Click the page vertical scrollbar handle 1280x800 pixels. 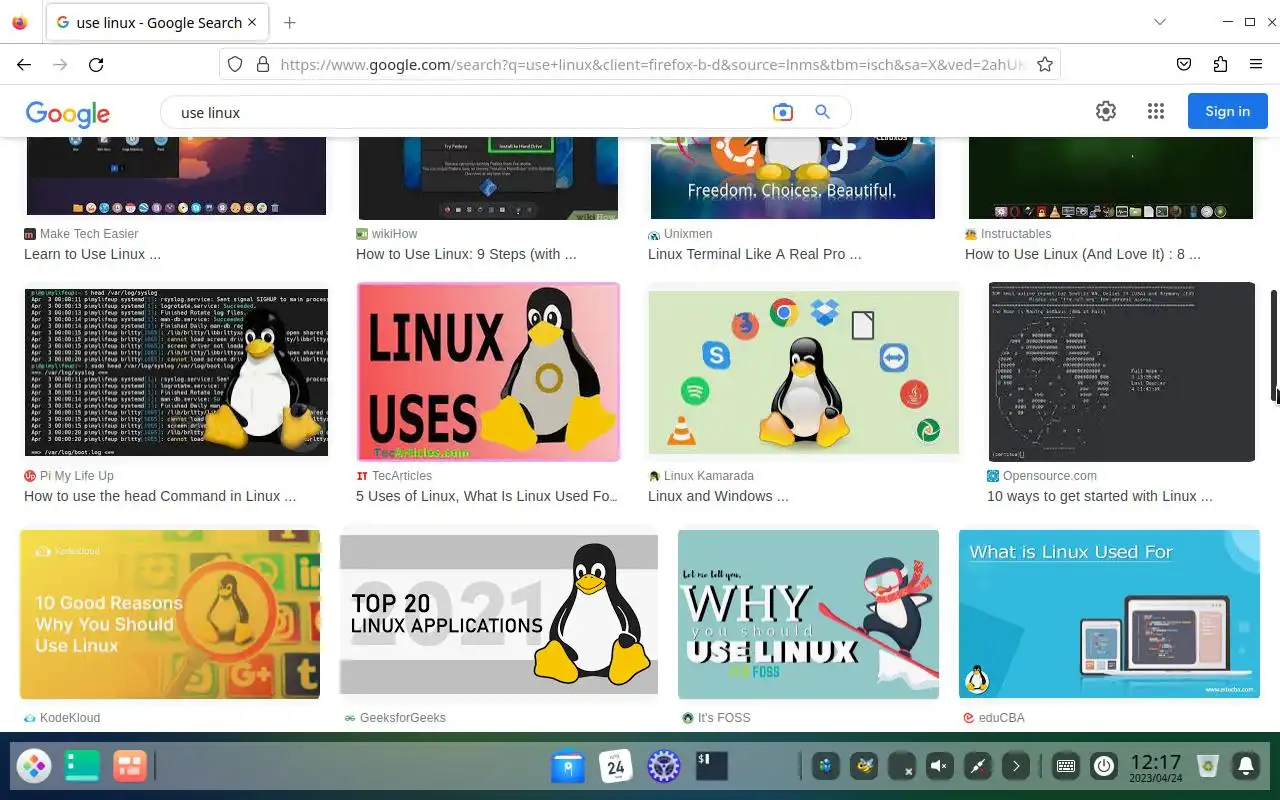(x=1274, y=345)
